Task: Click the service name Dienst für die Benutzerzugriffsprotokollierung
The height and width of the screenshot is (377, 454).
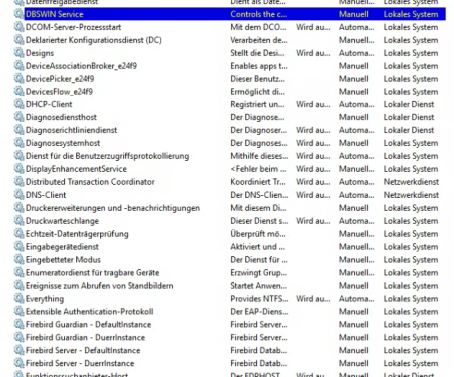Action: click(107, 156)
